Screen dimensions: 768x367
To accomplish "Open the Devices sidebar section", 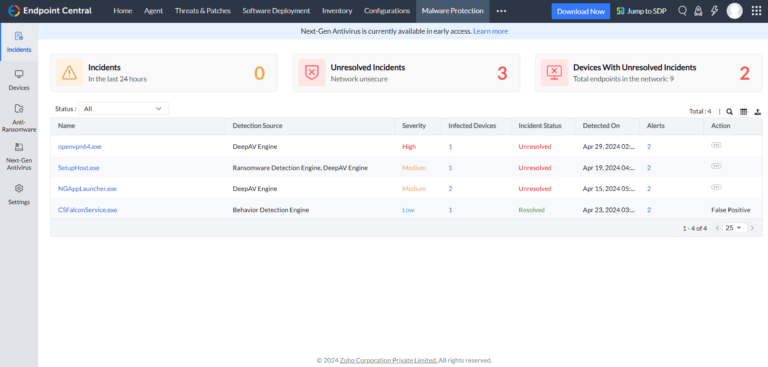I will [x=19, y=80].
